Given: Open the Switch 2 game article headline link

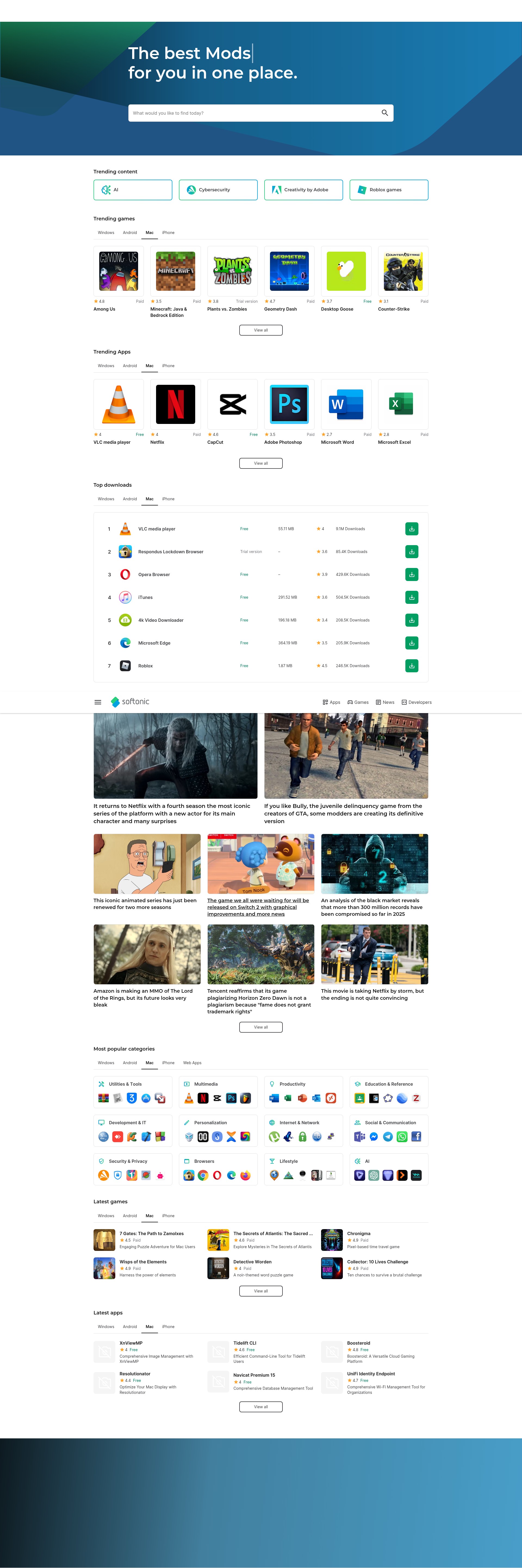Looking at the screenshot, I should coord(258,907).
